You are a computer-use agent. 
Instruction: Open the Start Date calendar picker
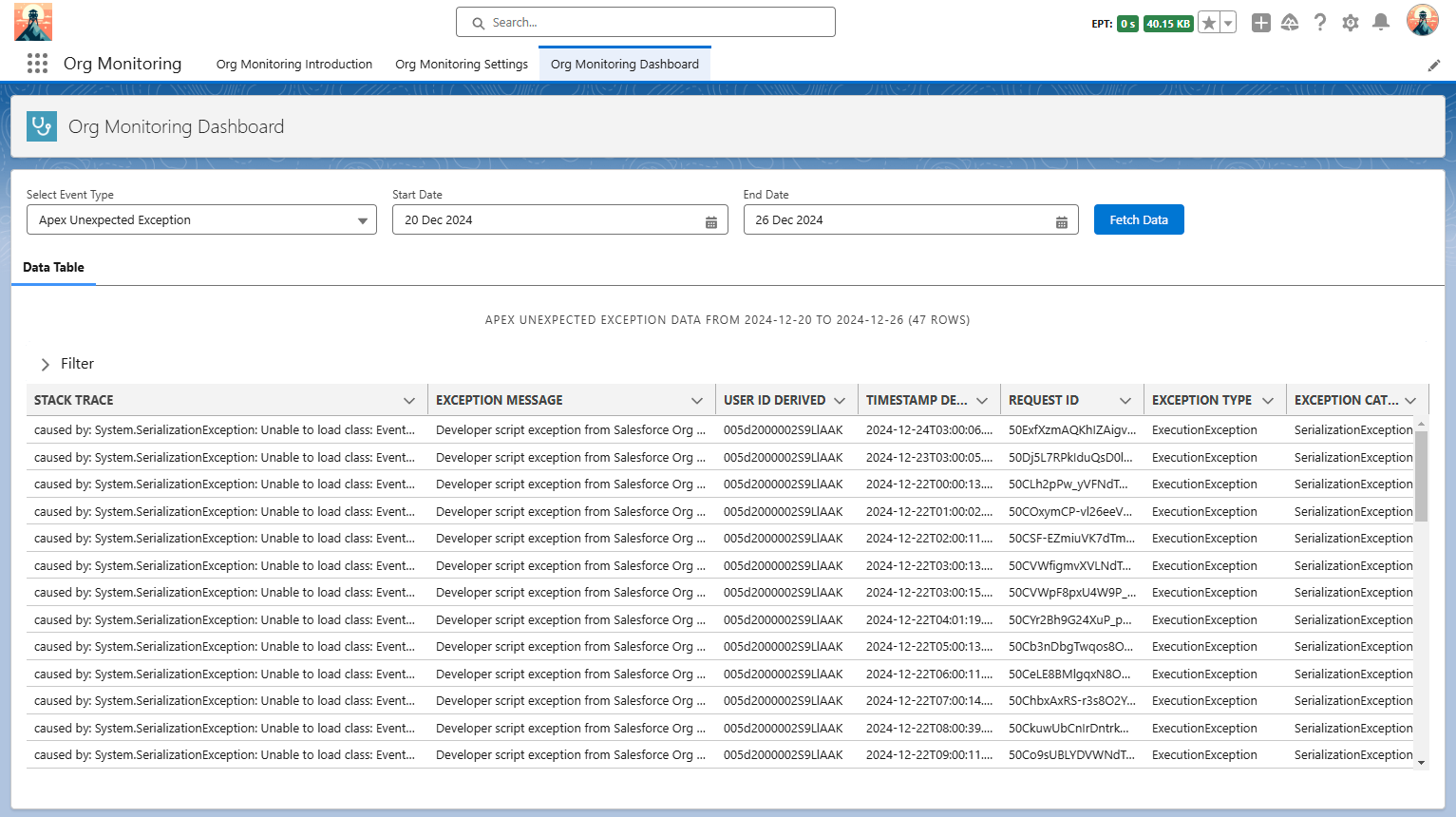(x=710, y=221)
